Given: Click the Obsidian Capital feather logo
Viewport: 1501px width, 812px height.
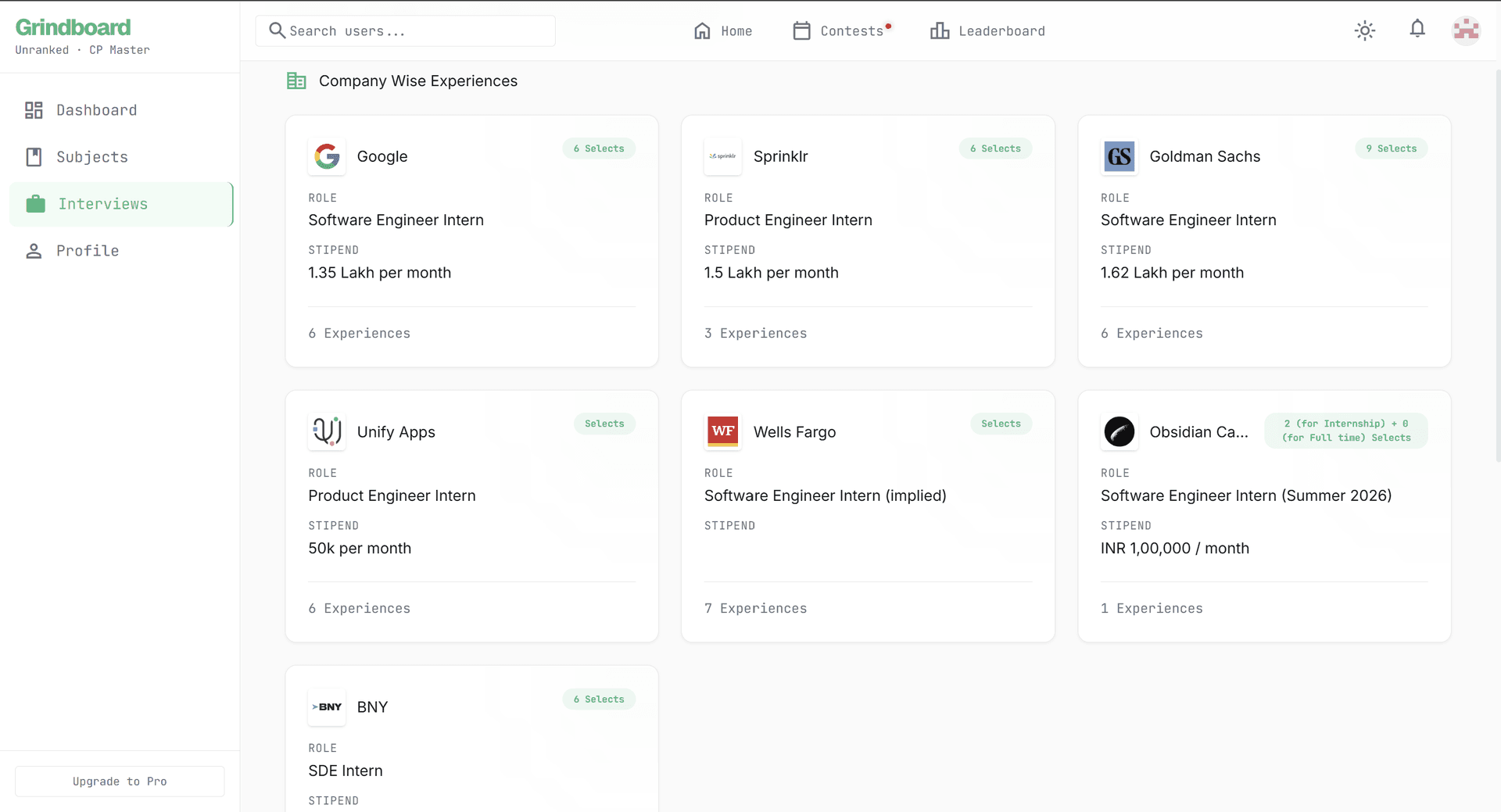Looking at the screenshot, I should (1119, 431).
